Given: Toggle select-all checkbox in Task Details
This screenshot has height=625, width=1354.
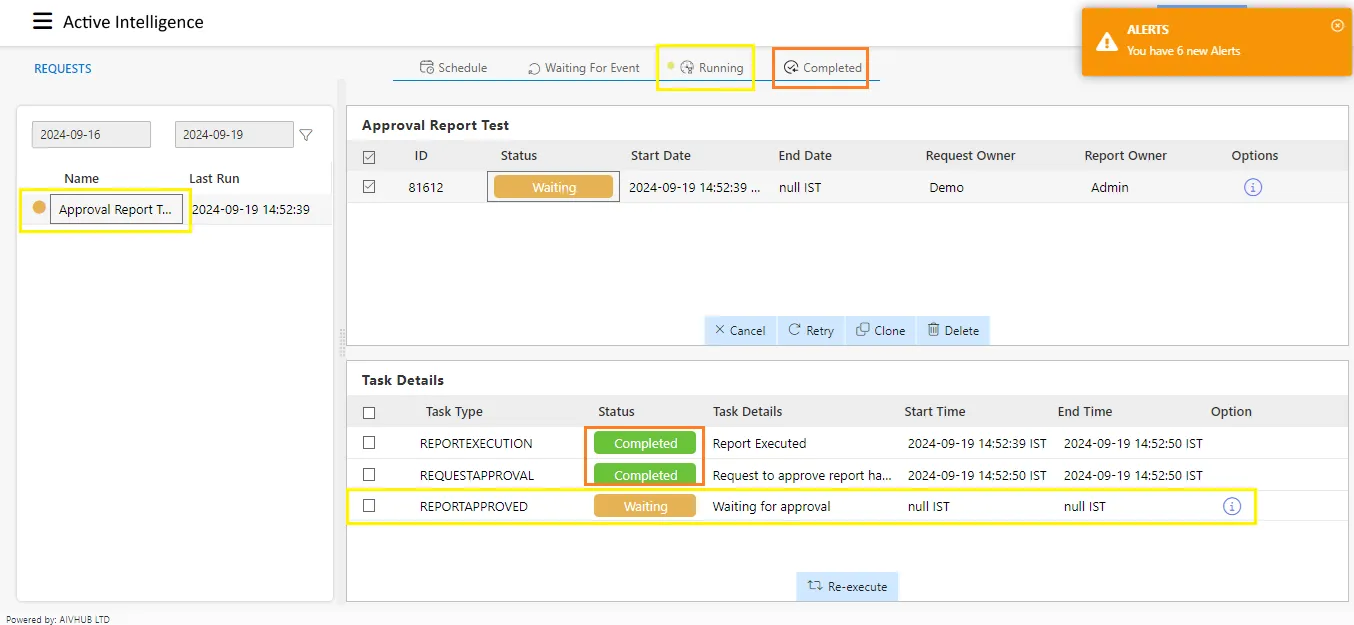Looking at the screenshot, I should point(369,412).
